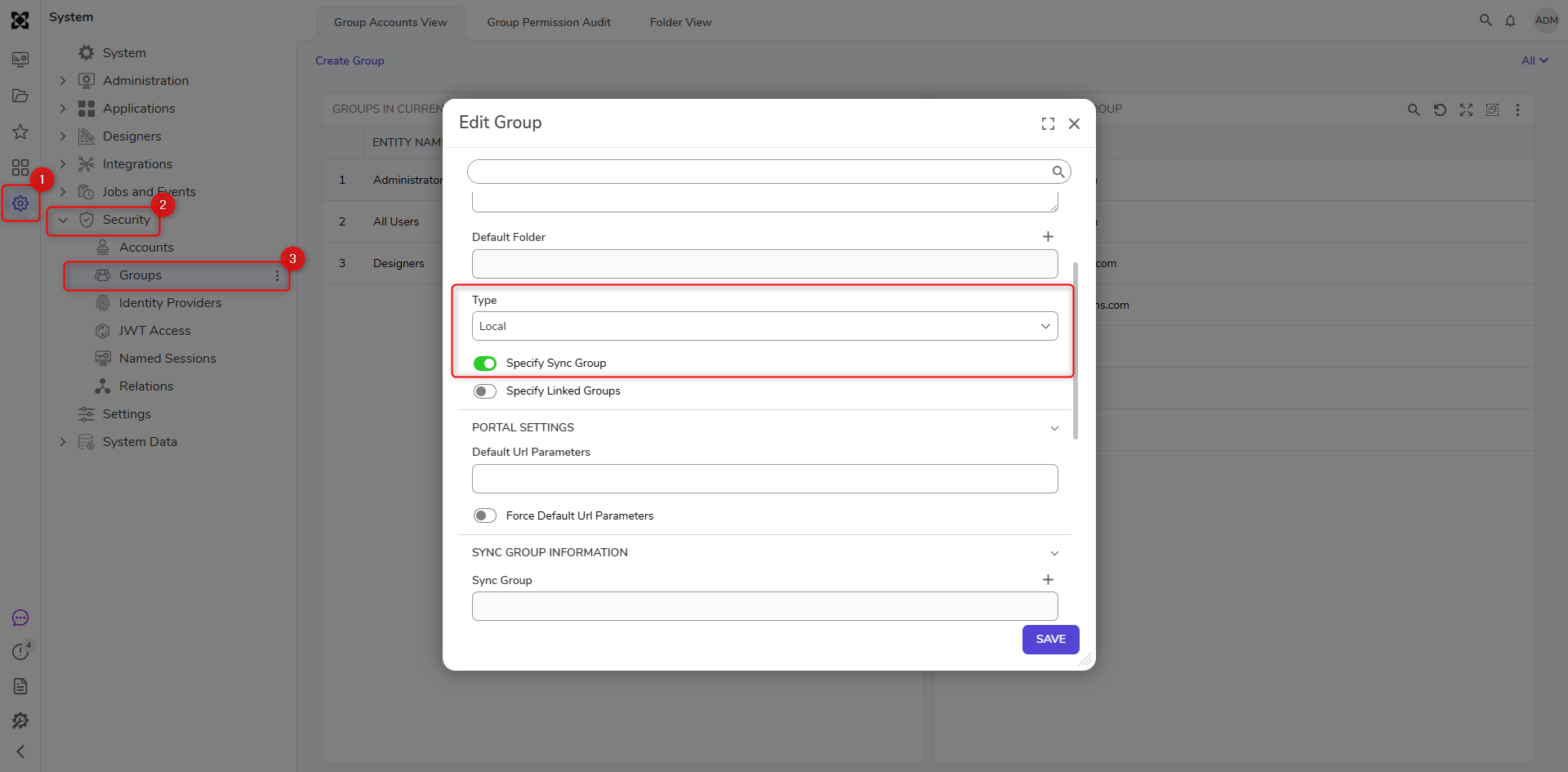Open the settings gear in left rail
Screen dimensions: 1568x772
(20, 203)
